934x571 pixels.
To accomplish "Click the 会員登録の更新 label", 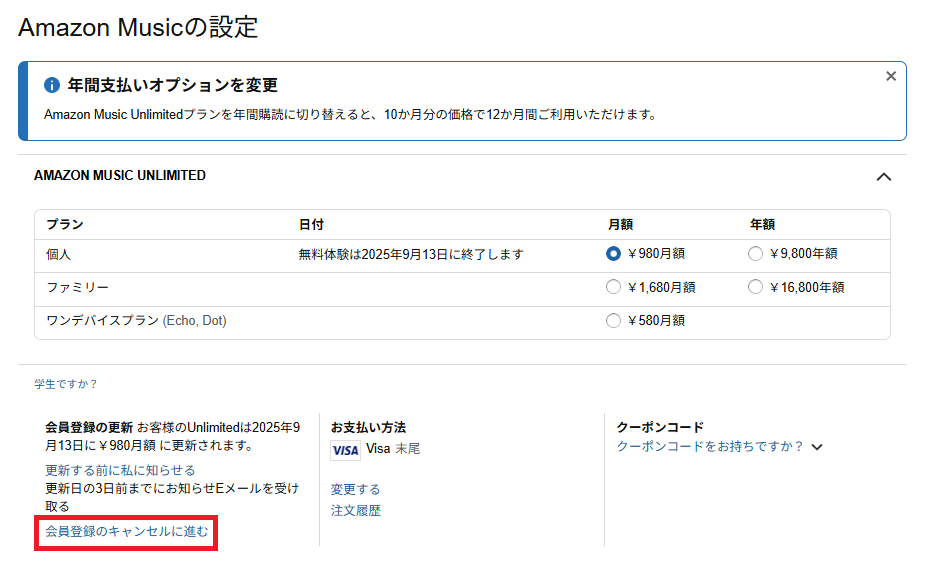I will 89,428.
